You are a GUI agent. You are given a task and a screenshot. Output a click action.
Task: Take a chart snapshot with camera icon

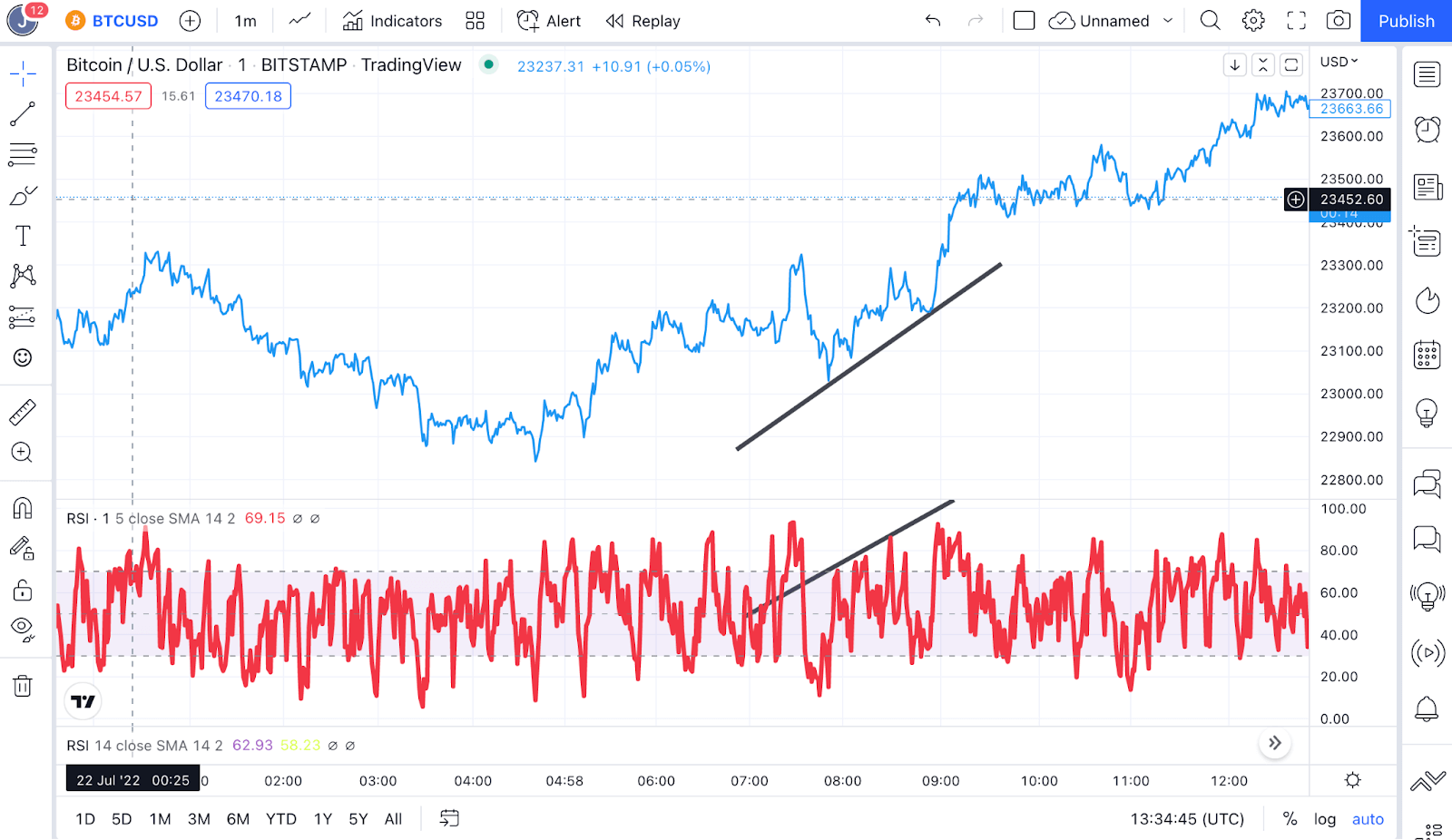click(x=1339, y=21)
